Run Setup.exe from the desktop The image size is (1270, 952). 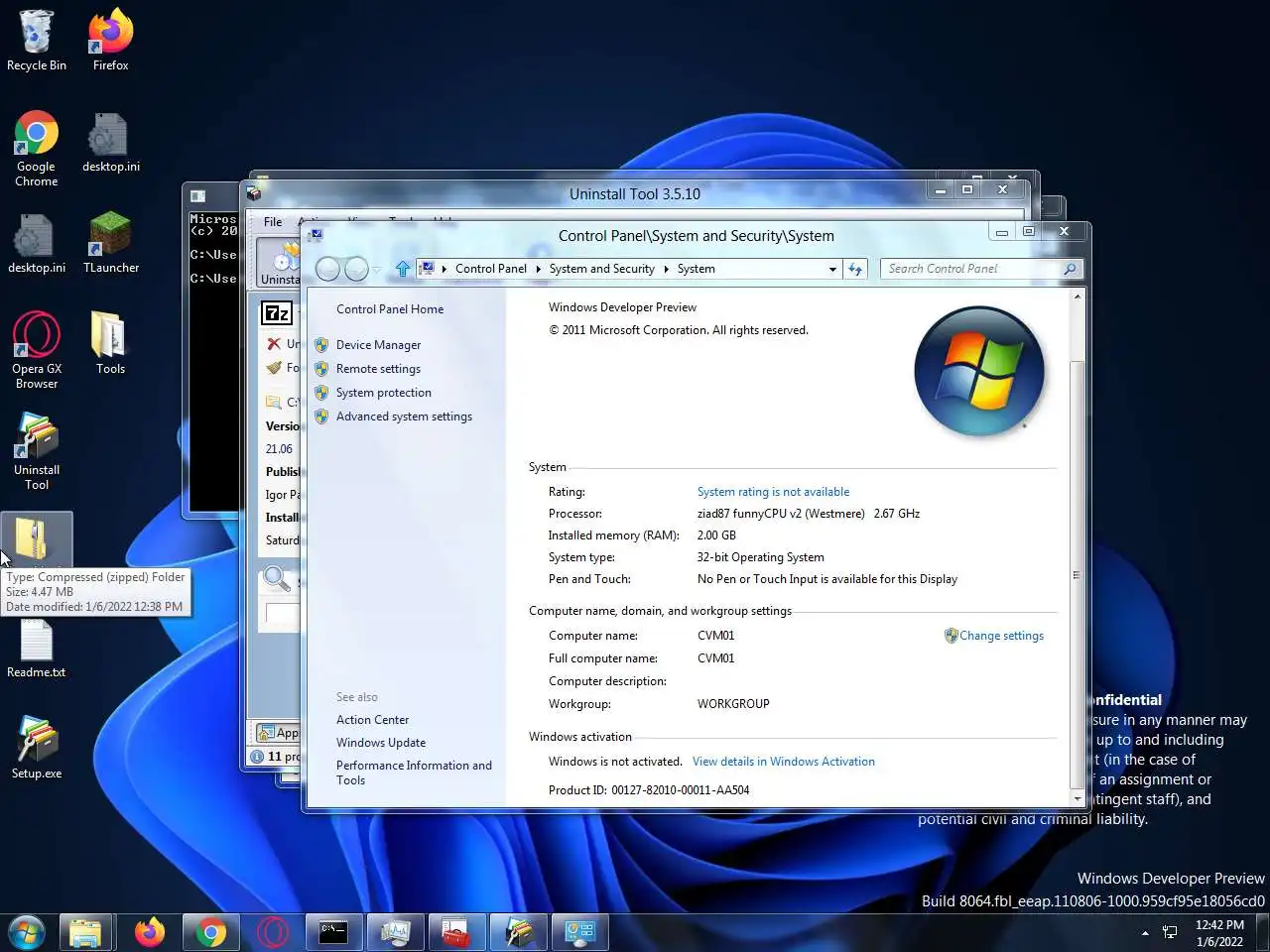tap(36, 749)
